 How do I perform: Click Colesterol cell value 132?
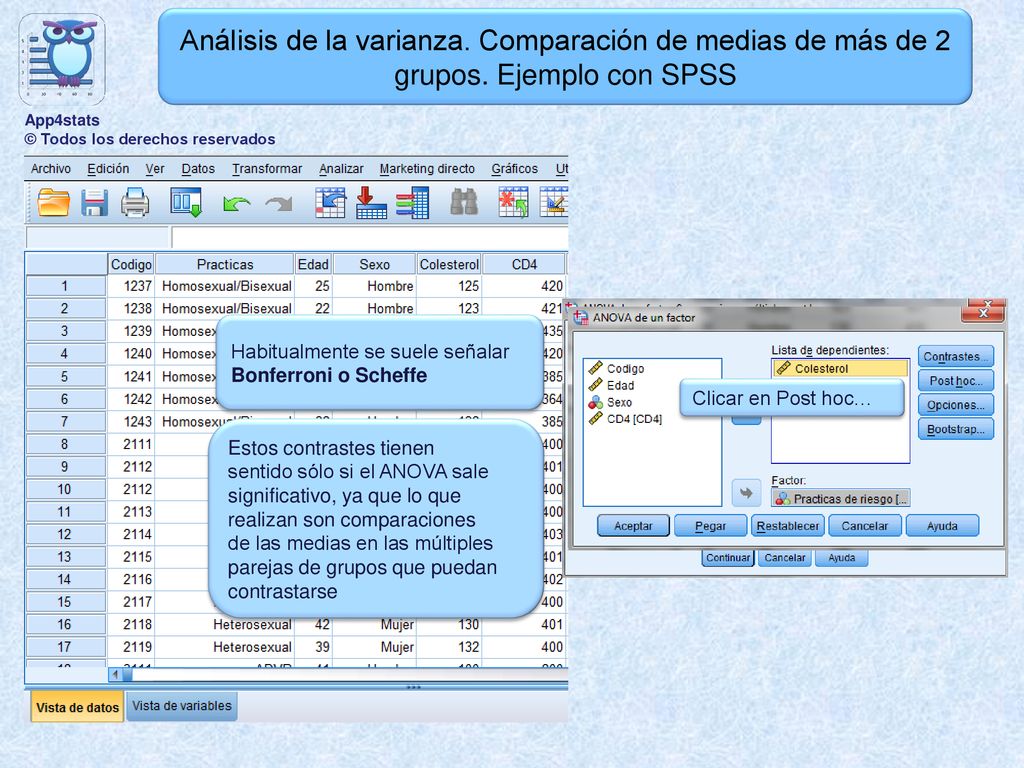tap(449, 647)
